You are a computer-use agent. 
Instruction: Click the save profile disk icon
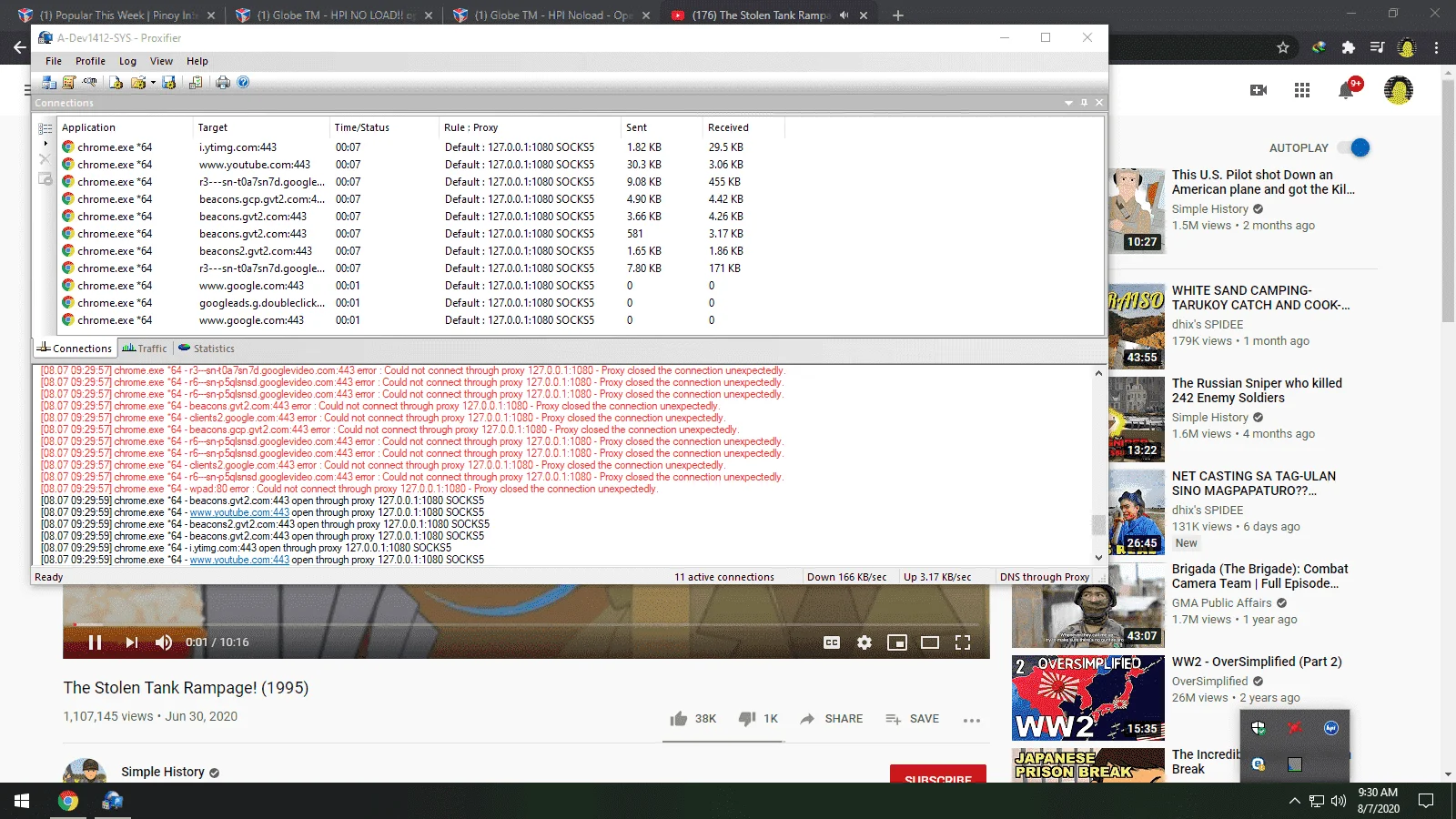[169, 83]
